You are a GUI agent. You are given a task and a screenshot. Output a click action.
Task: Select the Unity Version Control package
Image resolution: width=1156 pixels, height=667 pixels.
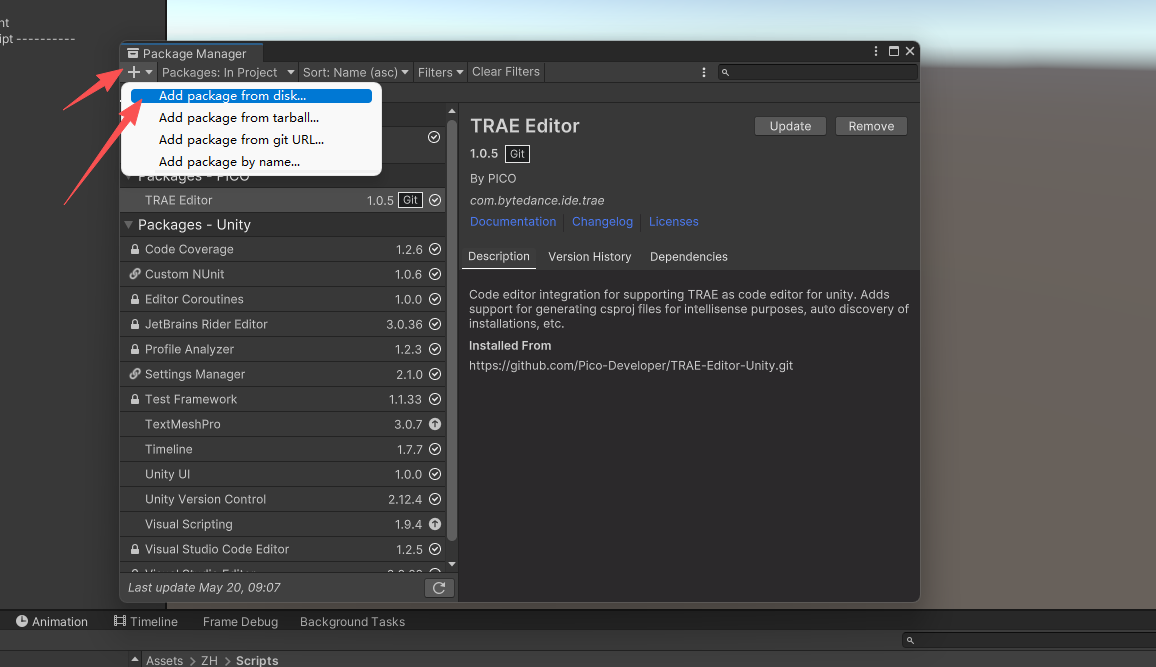[x=282, y=499]
